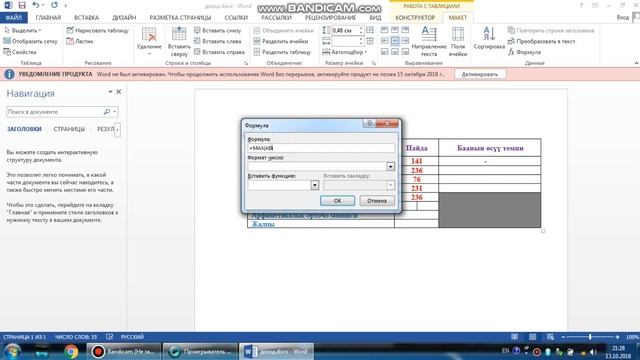This screenshot has height=360, width=640.
Task: Click the formula text field with =MAX(AB
Action: [321, 148]
